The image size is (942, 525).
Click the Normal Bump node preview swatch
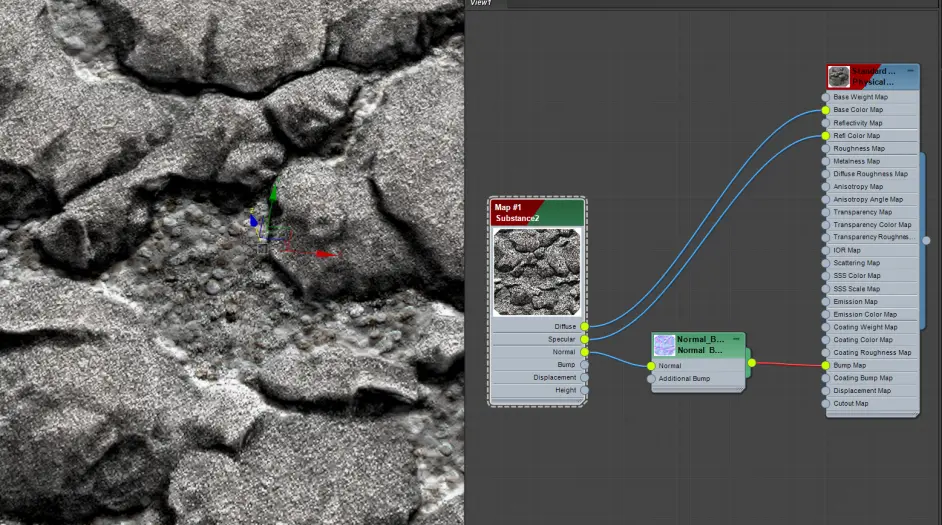(x=664, y=345)
